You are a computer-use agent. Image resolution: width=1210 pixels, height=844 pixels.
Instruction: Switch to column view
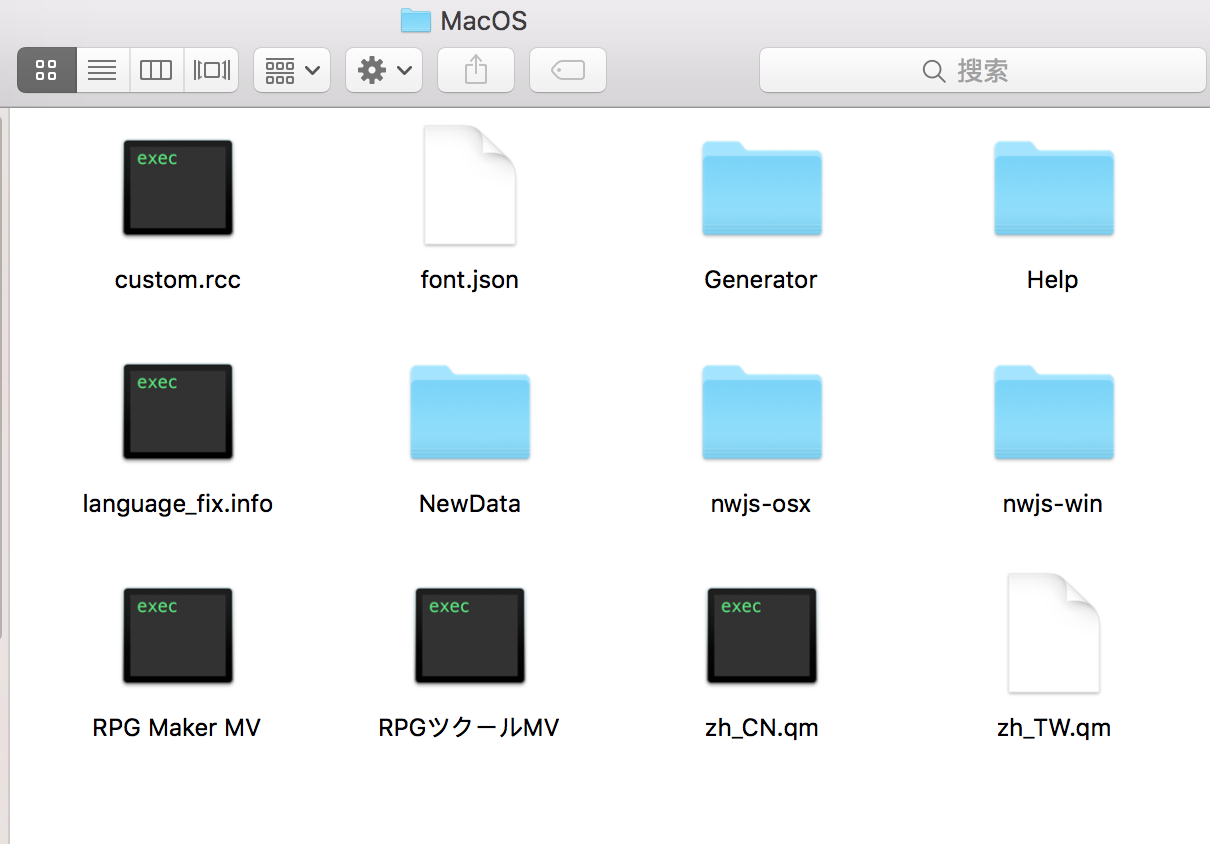[156, 70]
